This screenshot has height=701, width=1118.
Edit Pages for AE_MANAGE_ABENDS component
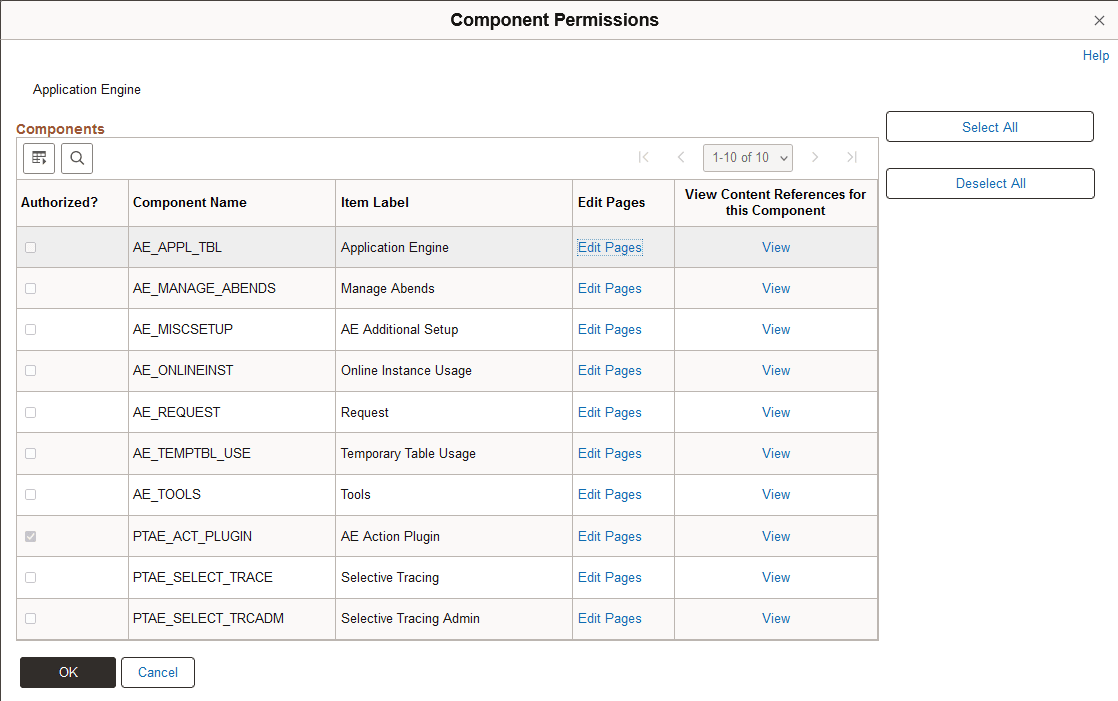610,288
